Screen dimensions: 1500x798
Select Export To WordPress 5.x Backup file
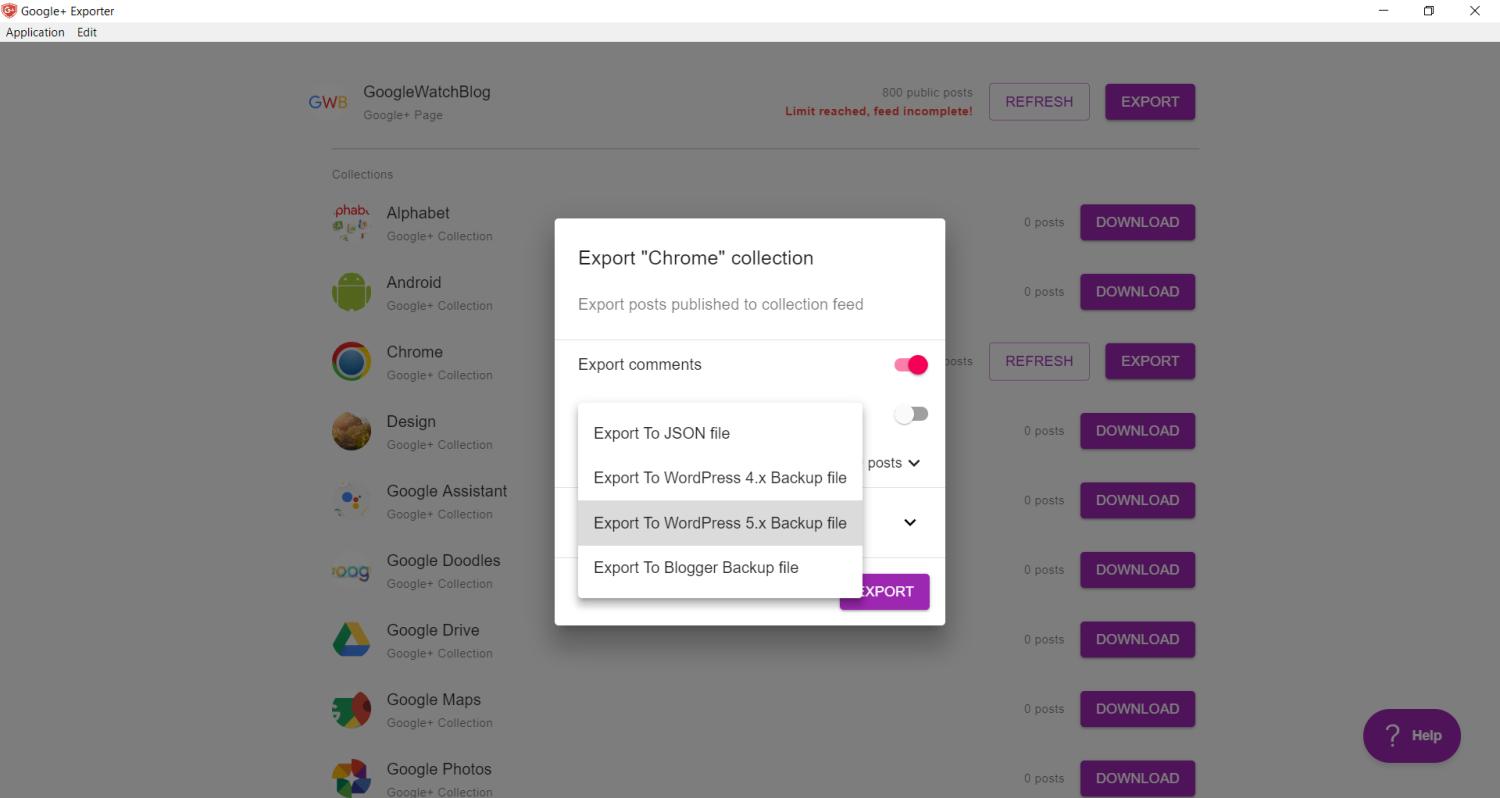(719, 523)
